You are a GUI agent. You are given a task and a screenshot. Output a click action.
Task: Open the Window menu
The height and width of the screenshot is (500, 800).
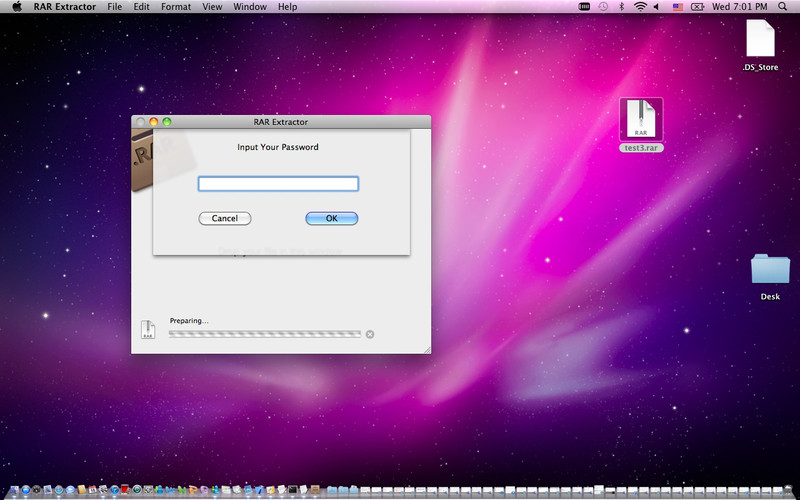(x=249, y=7)
